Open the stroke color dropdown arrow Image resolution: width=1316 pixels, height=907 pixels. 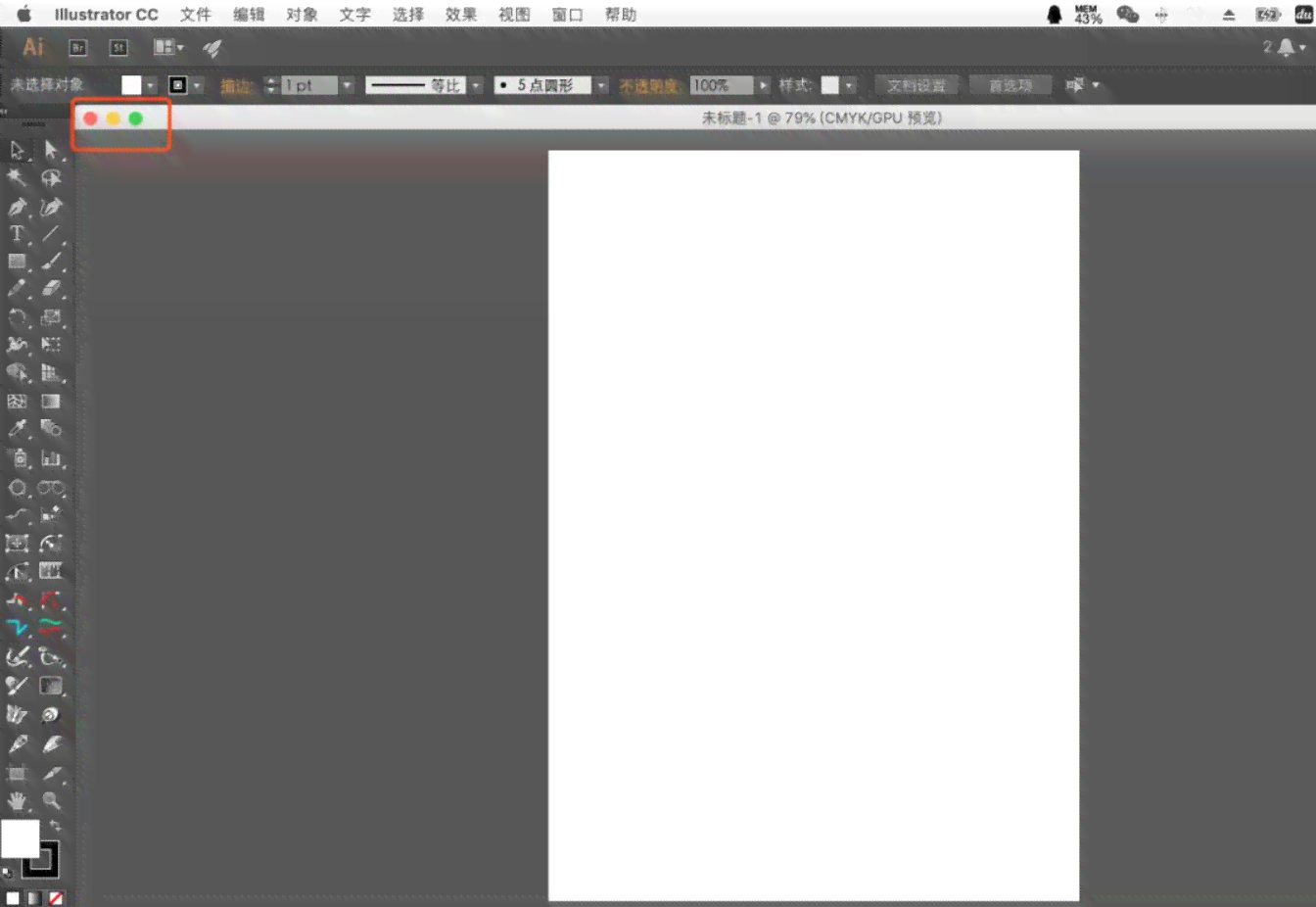point(197,86)
